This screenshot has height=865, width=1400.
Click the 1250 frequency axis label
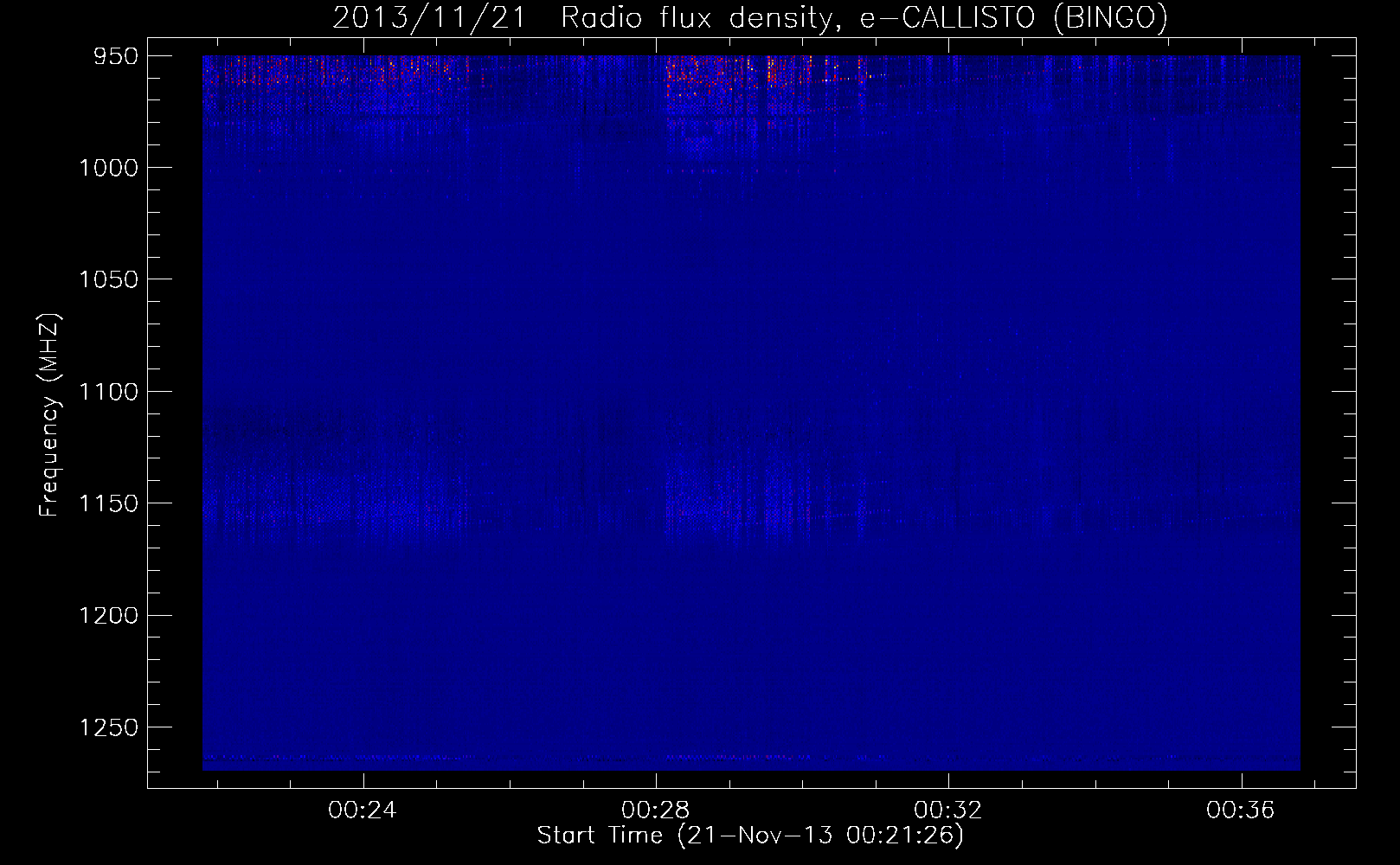tap(109, 727)
